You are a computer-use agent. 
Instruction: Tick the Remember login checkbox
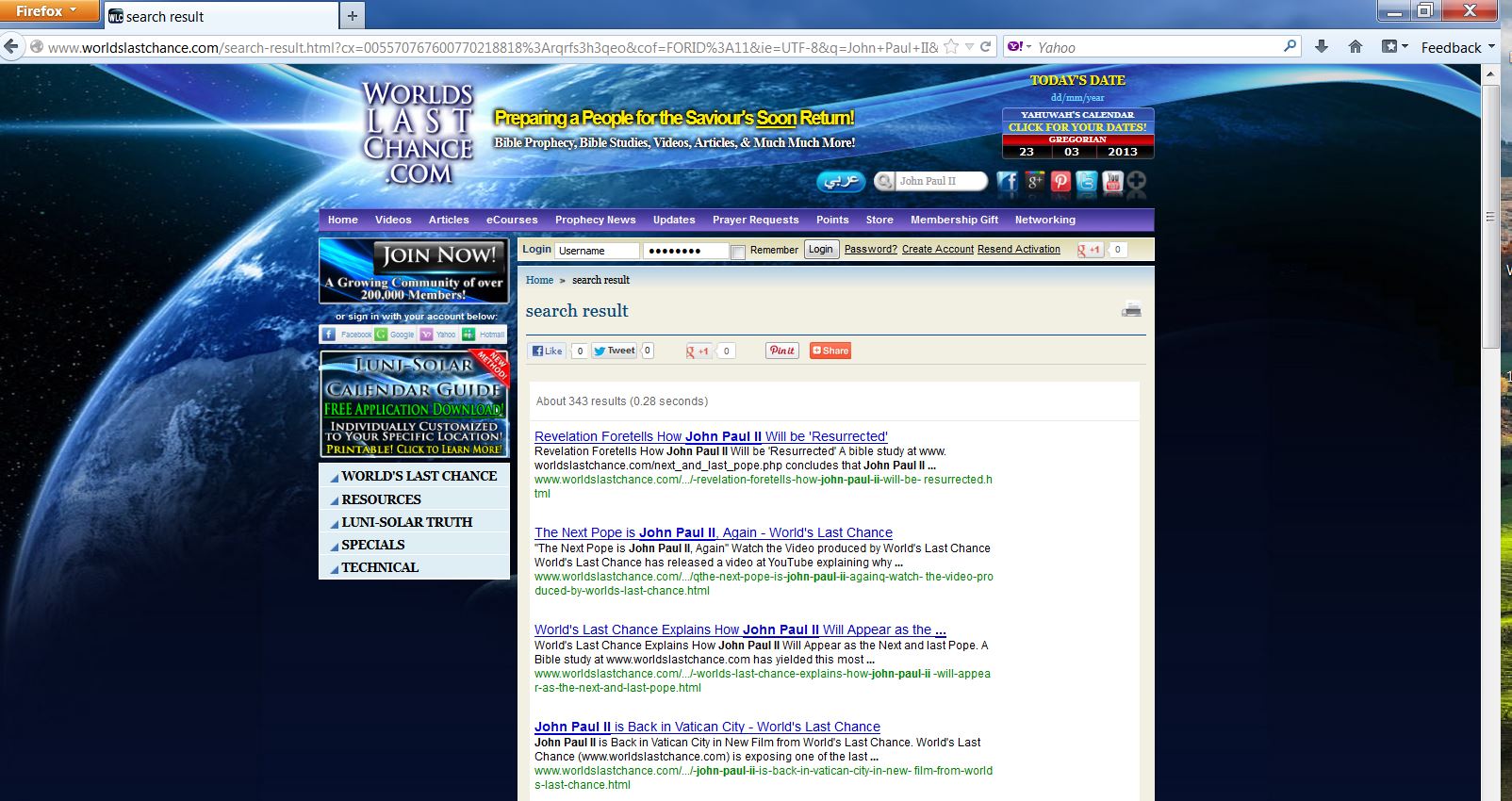point(738,252)
